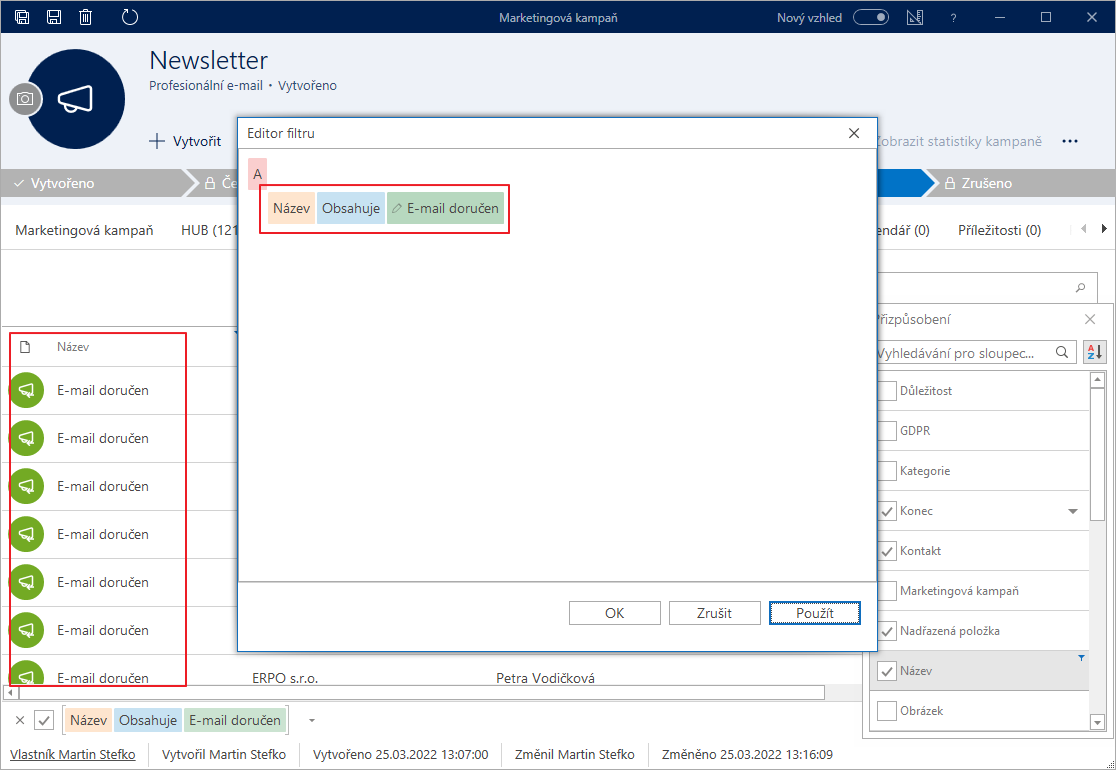Open the Příležitosti (0) tab
1116x770 pixels.
[999, 230]
